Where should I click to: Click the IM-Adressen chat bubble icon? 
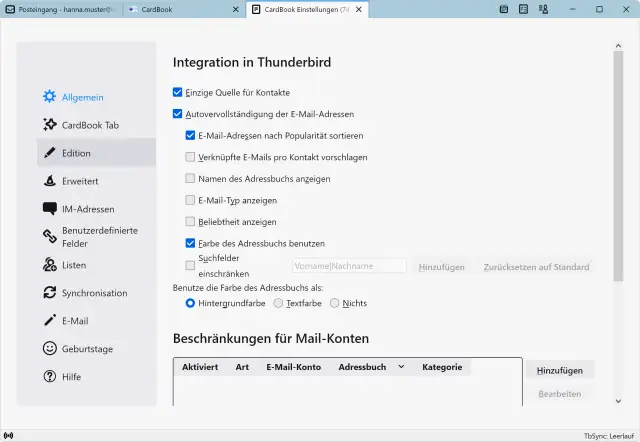(x=49, y=209)
